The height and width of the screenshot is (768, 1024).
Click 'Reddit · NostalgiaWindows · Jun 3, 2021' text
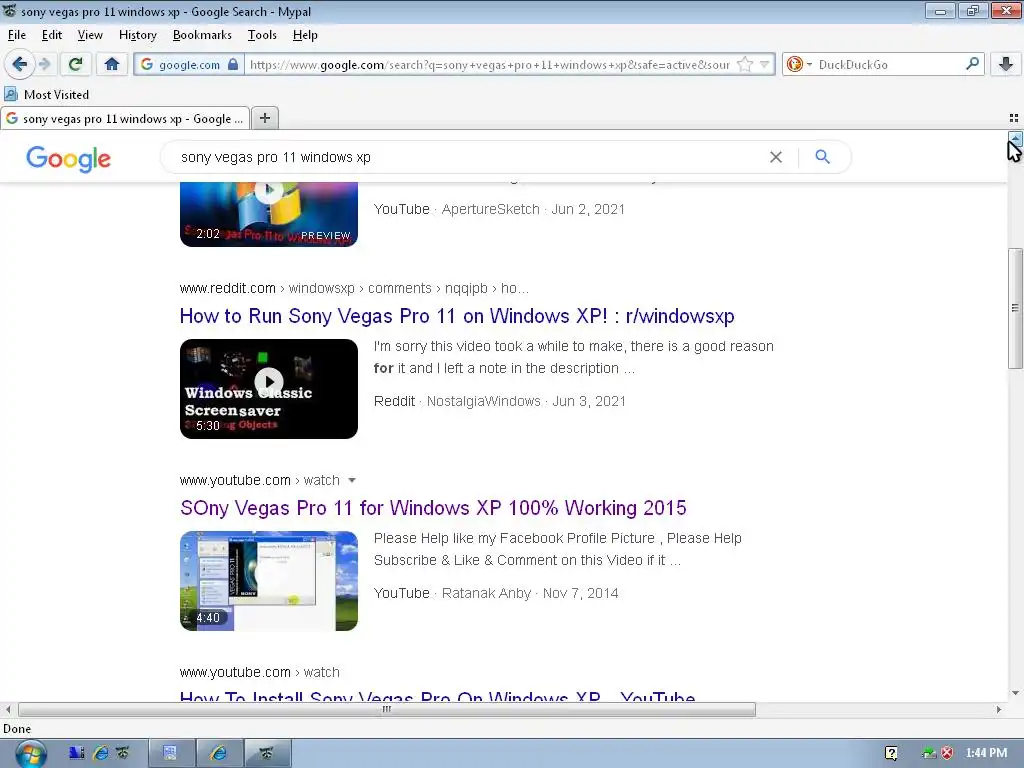pos(500,401)
